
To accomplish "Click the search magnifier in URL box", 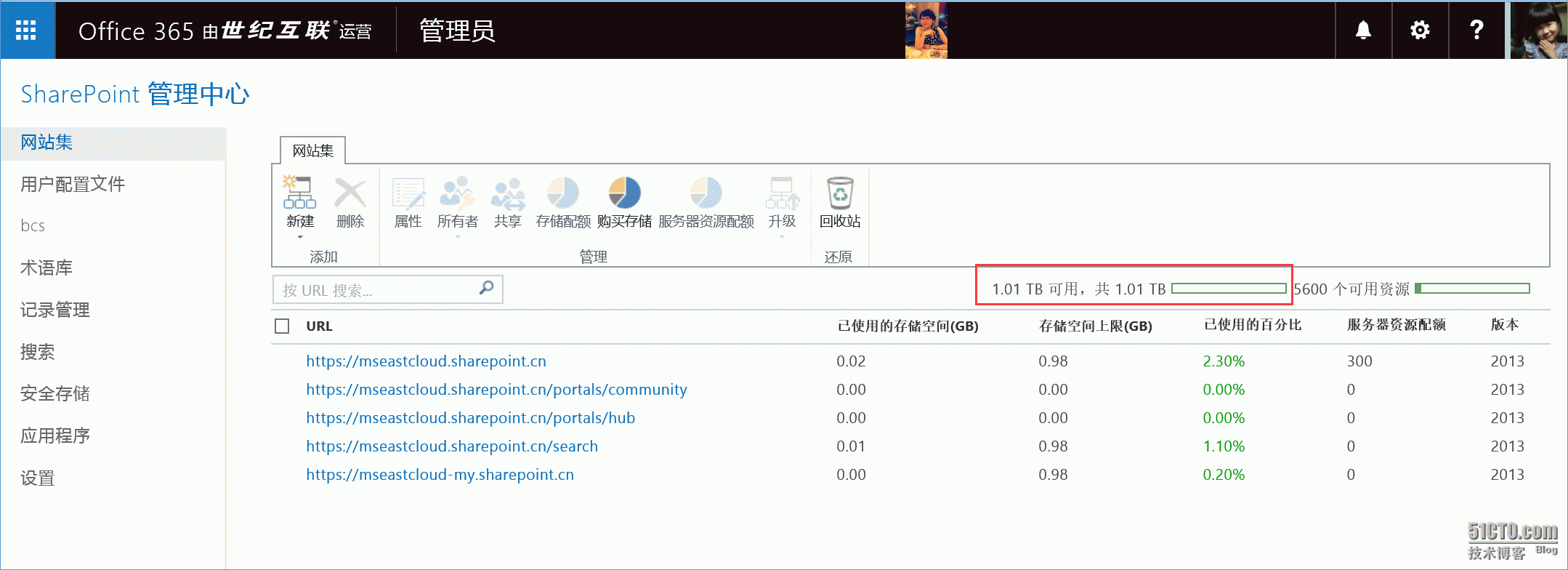I will click(486, 288).
